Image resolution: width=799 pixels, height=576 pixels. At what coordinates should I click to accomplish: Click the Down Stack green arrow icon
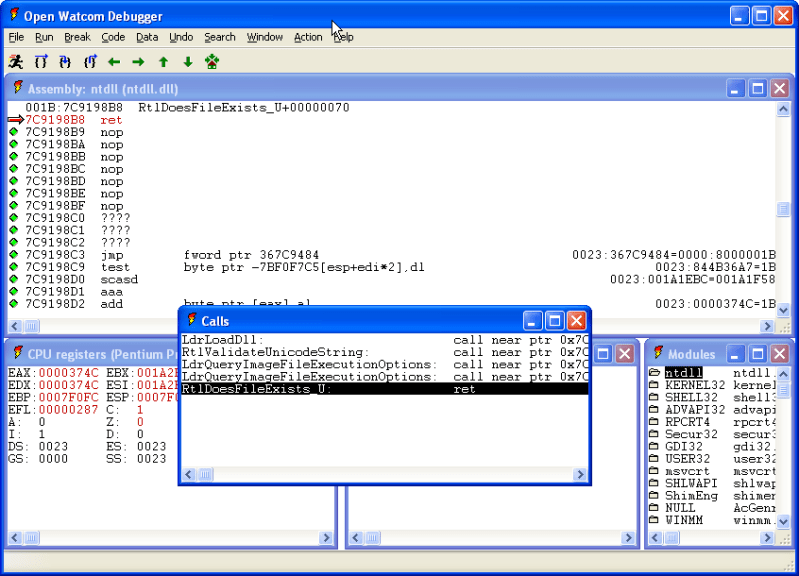tap(188, 62)
